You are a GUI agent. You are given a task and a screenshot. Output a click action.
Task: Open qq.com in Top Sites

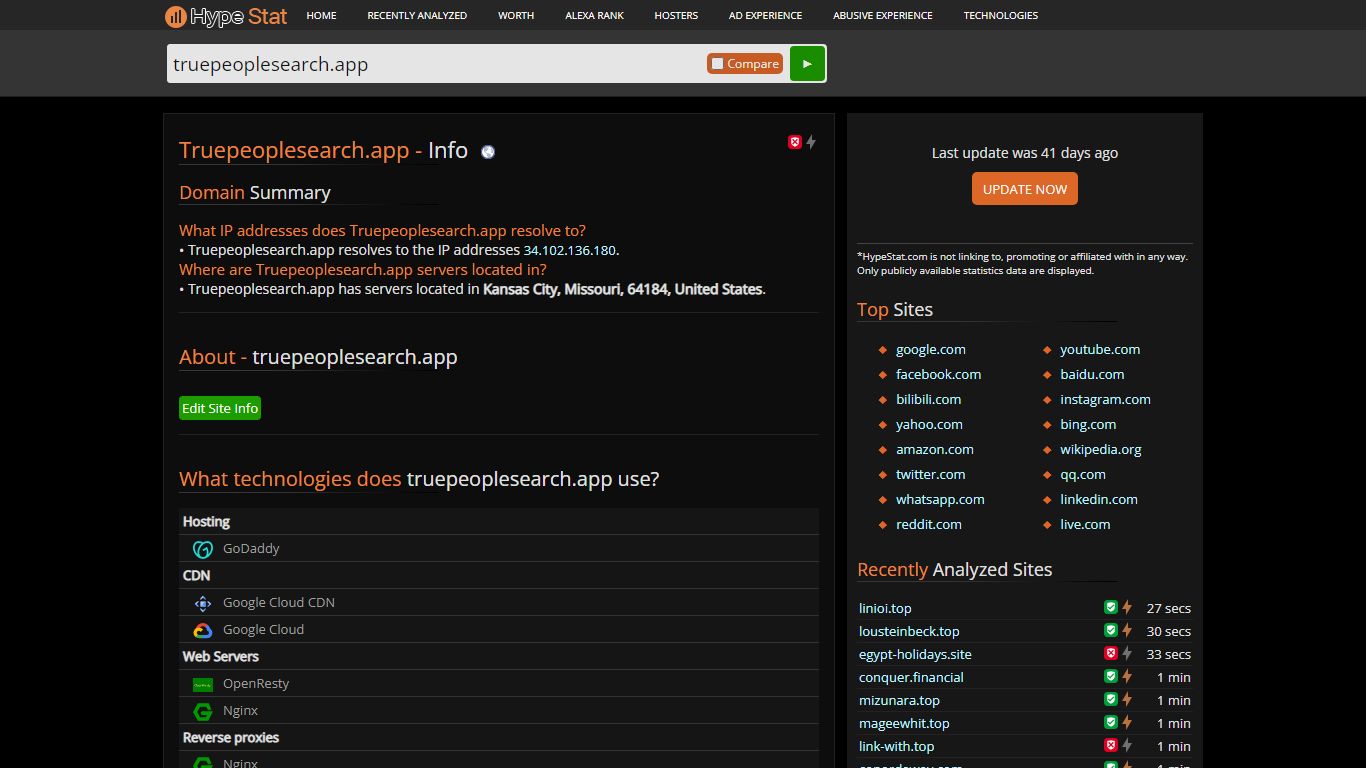point(1083,475)
